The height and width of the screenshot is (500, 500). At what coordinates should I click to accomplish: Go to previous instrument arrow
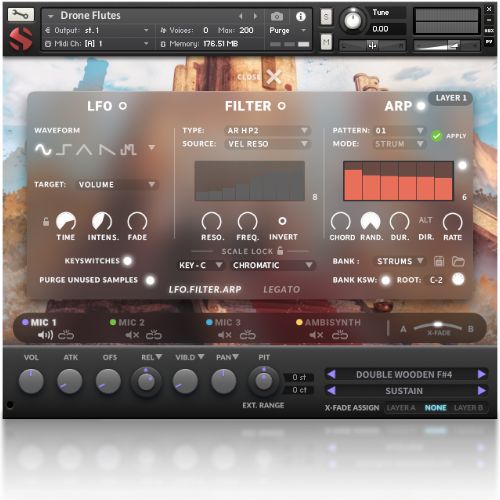[x=241, y=16]
